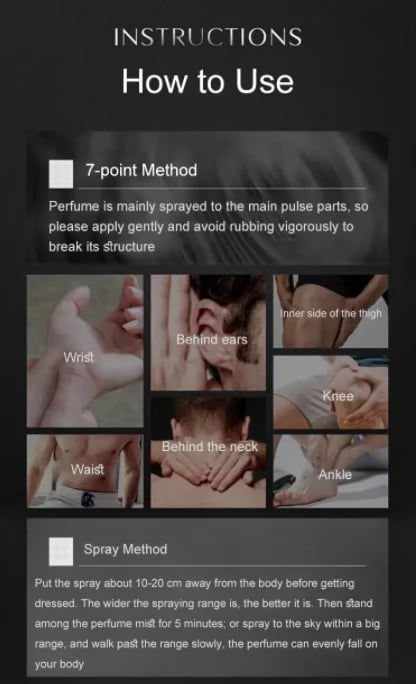Click the How to Use heading
This screenshot has height=684, width=416.
pyautogui.click(x=208, y=81)
